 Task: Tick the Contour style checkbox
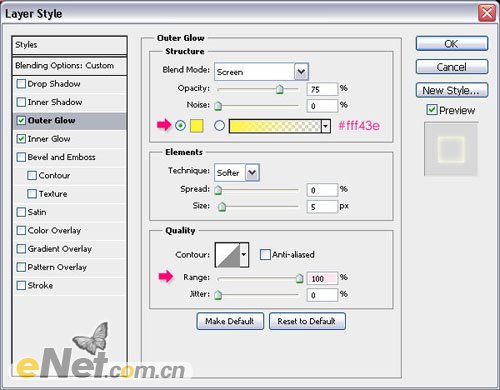tap(32, 175)
